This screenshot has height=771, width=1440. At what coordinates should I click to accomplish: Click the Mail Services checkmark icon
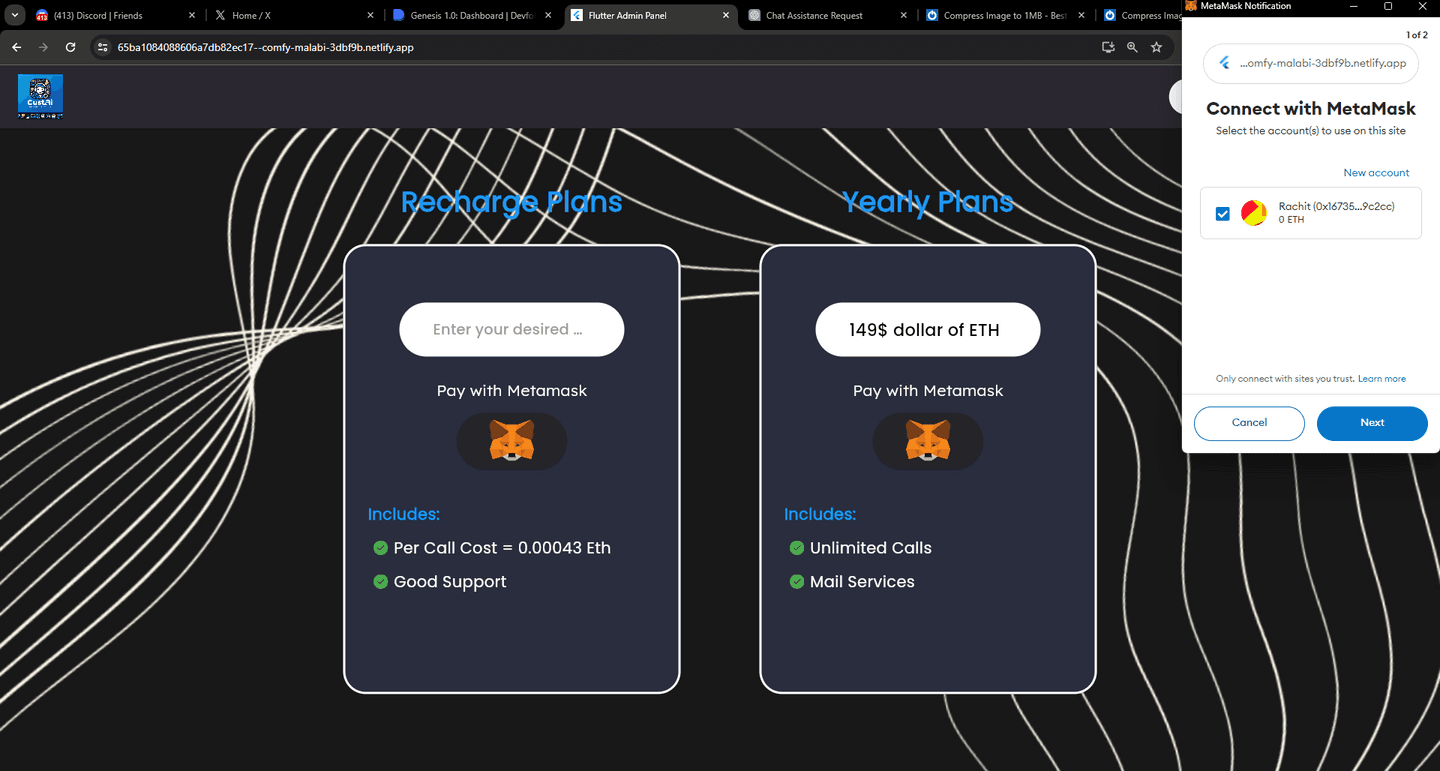click(x=796, y=582)
